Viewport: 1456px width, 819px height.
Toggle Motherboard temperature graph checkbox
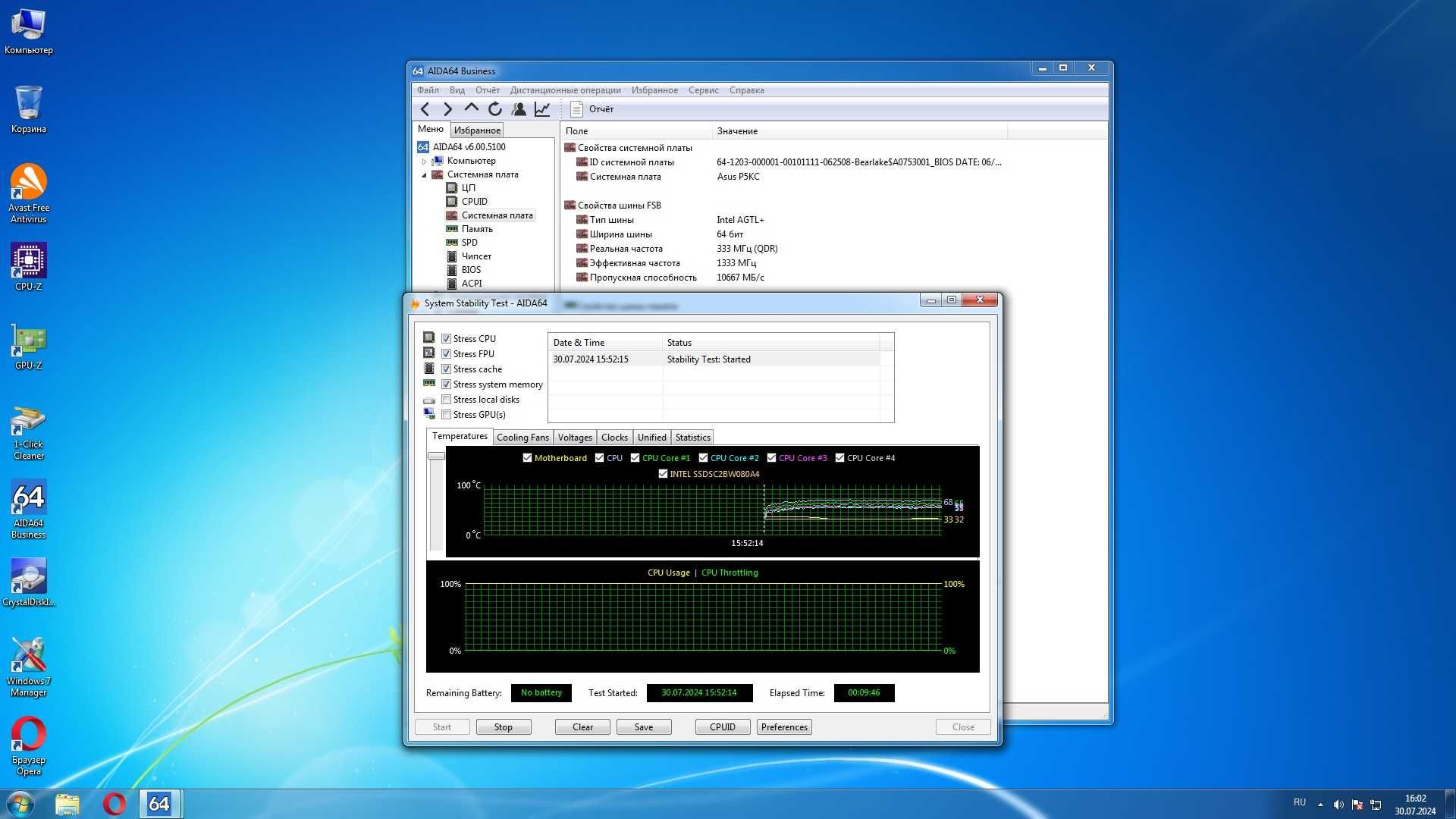coord(527,458)
